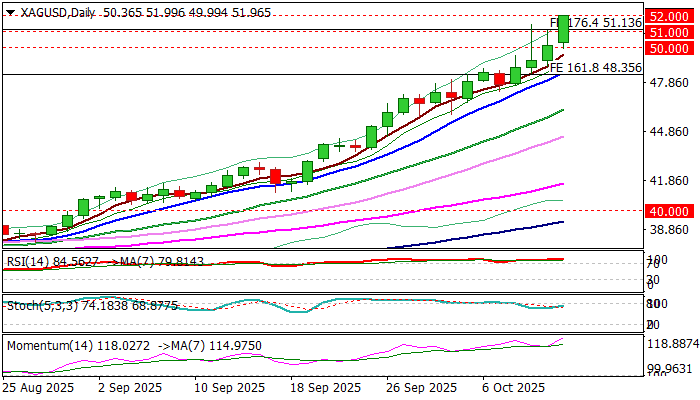The image size is (700, 400).
Task: Click the 25 Aug 2025 date label
Action: pyautogui.click(x=36, y=387)
